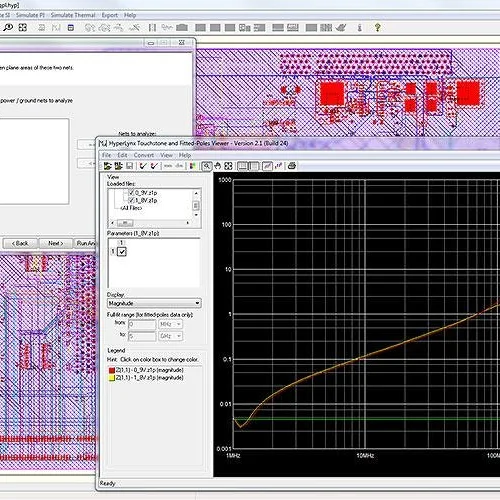Click the < Back wizard button
This screenshot has width=500, height=500.
click(x=20, y=243)
